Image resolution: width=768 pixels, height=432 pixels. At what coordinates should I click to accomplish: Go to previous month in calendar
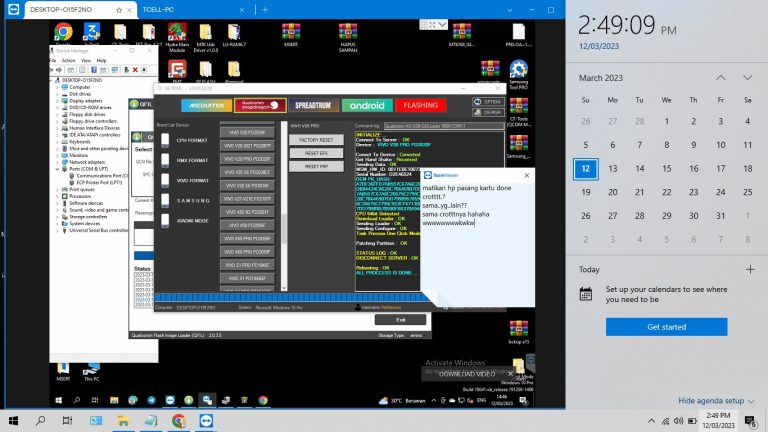click(720, 78)
